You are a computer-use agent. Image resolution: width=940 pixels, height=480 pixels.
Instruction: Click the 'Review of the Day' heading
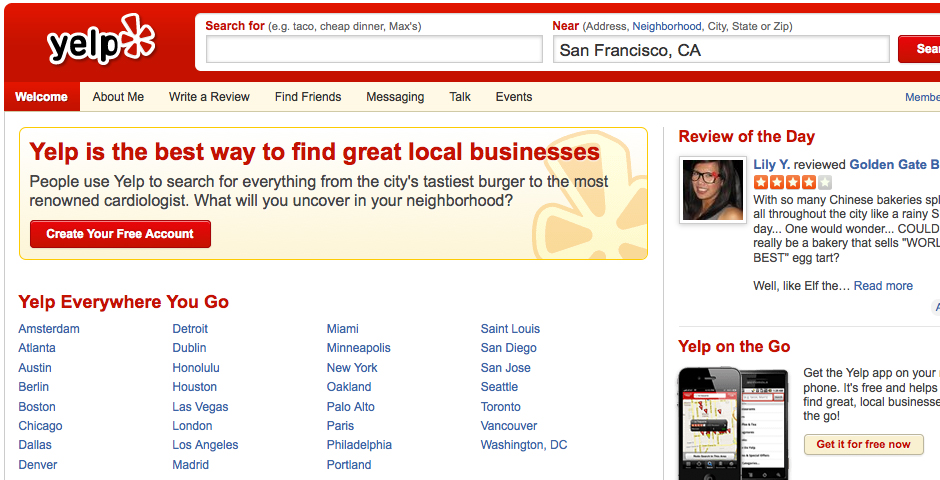coord(746,136)
